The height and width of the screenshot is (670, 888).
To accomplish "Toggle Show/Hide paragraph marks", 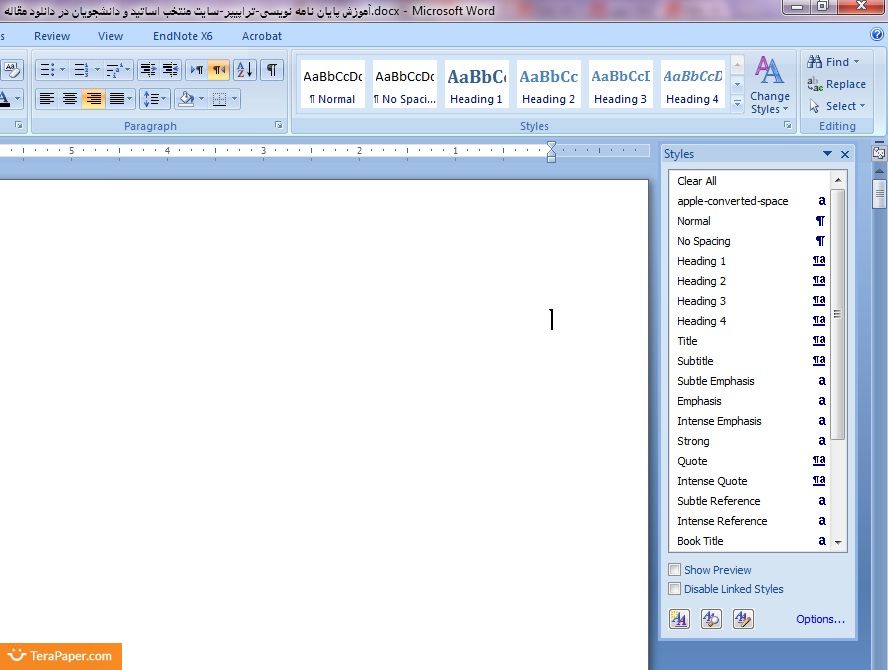I will (x=271, y=70).
